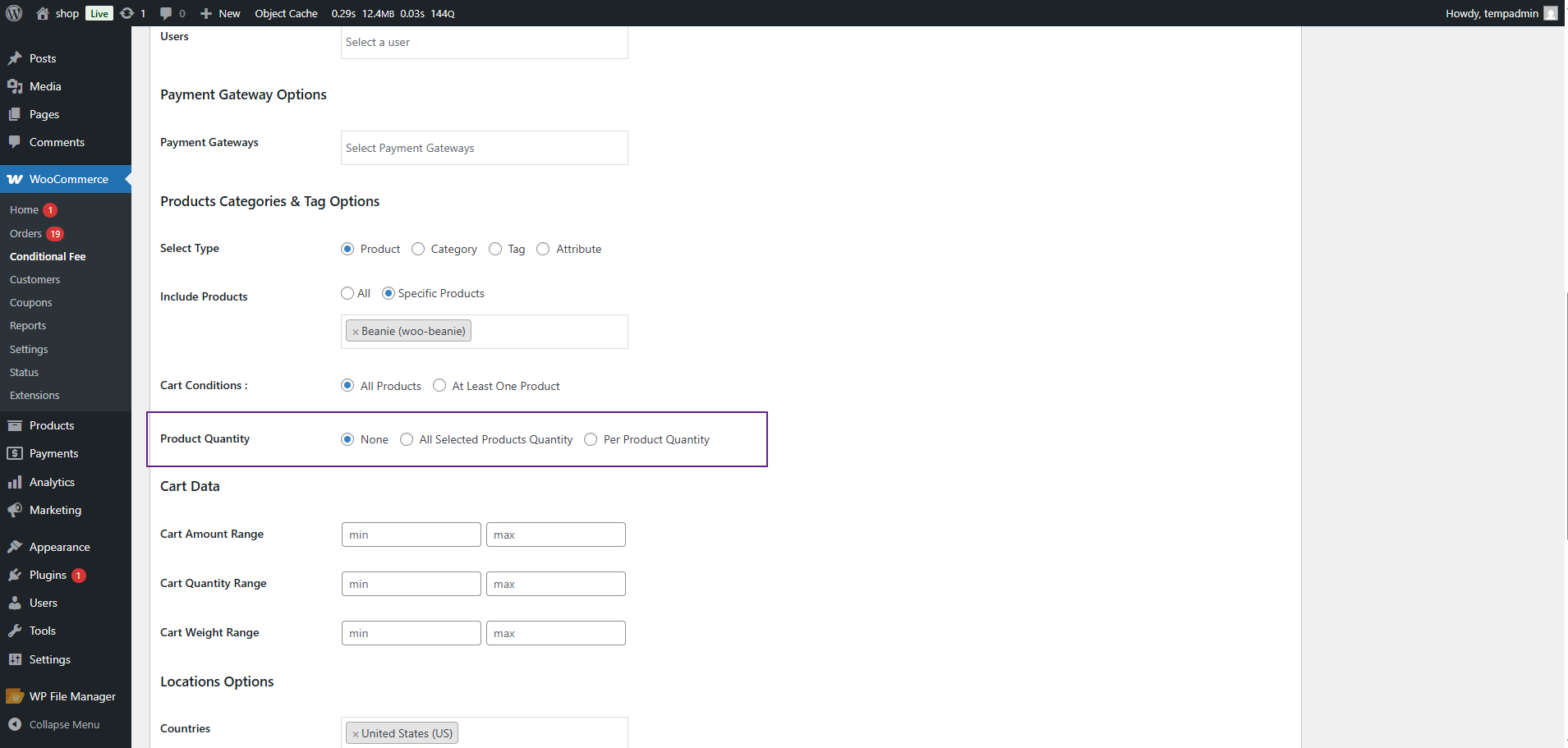Screen dimensions: 1568x748
Task: Open the Analytics chart icon
Action: click(x=15, y=482)
